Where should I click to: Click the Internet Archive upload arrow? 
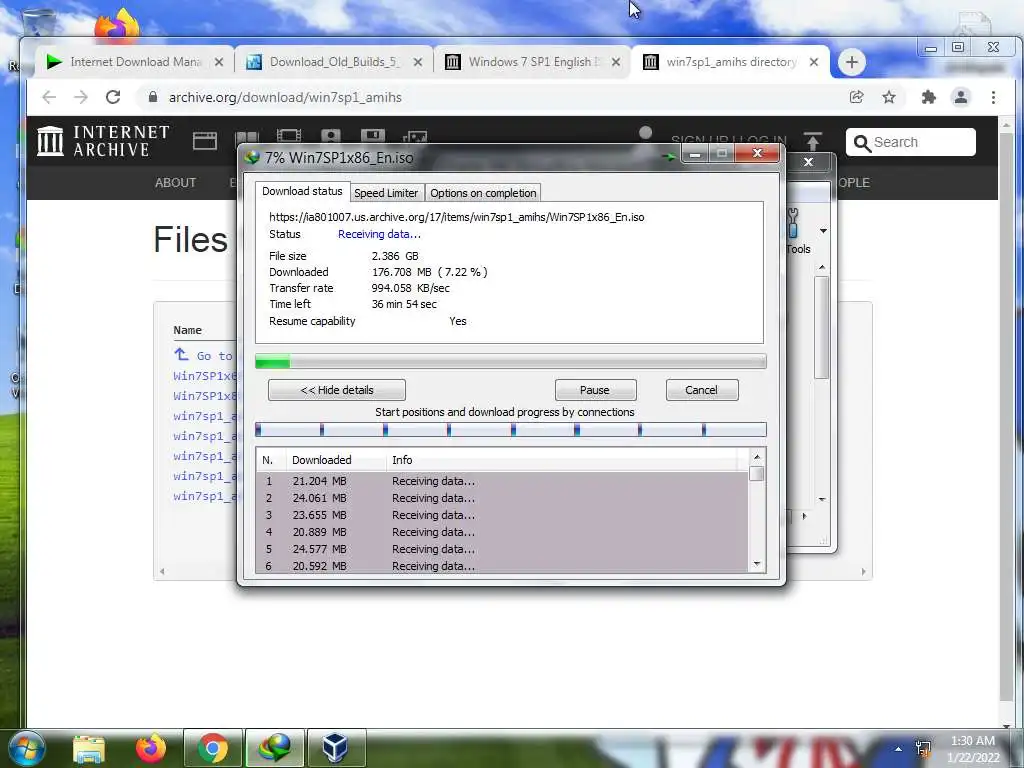click(813, 141)
